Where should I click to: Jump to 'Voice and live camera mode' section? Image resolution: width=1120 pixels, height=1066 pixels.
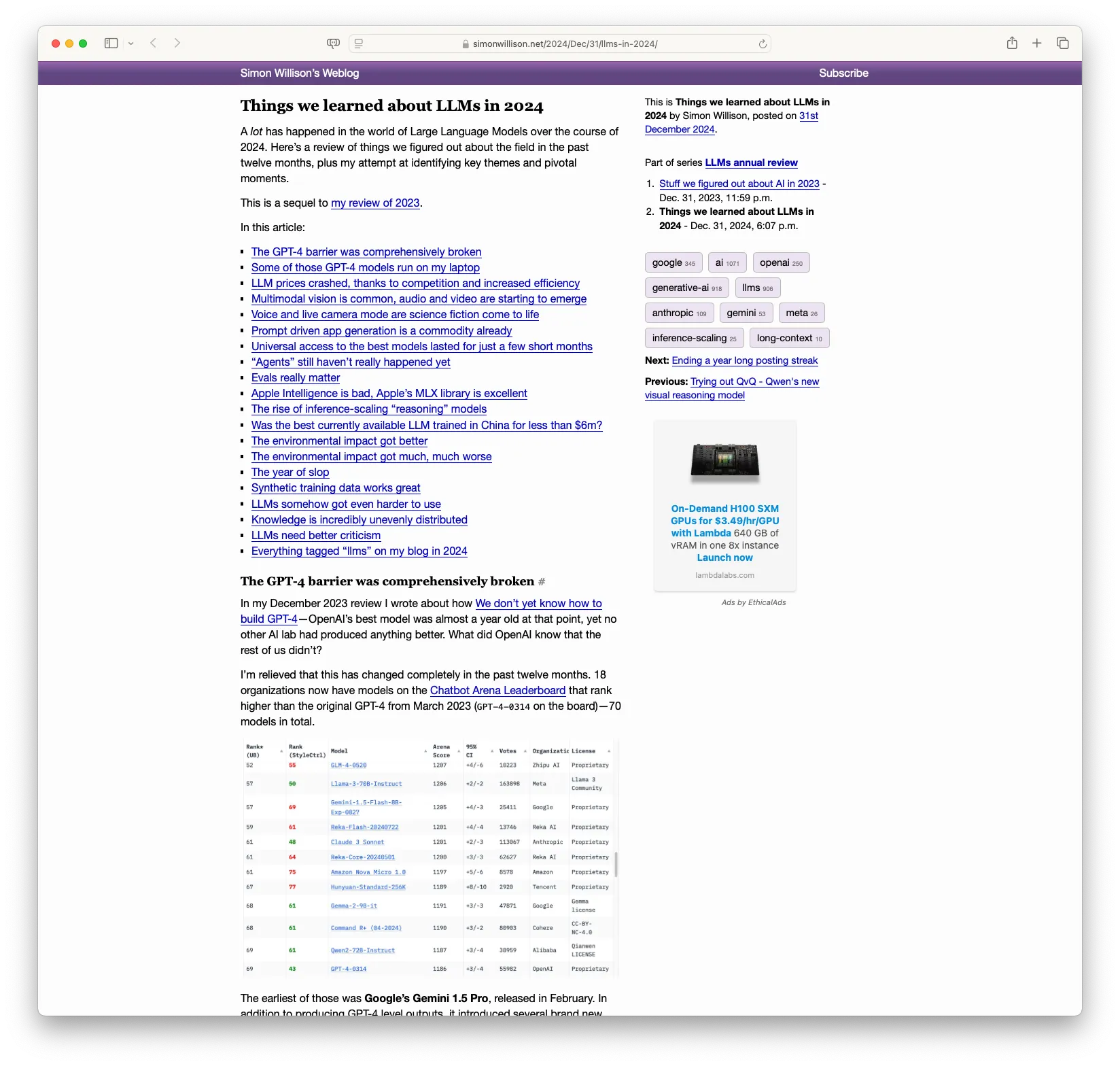[395, 314]
